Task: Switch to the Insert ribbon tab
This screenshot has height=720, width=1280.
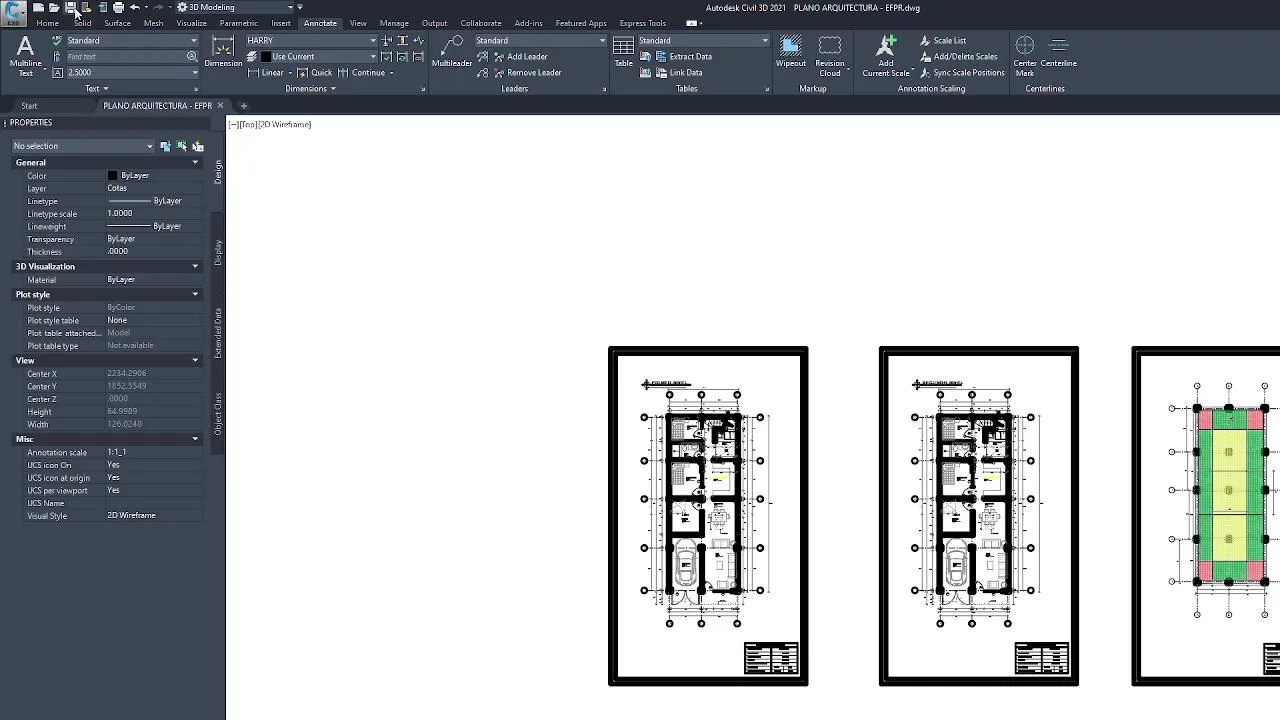Action: click(281, 23)
